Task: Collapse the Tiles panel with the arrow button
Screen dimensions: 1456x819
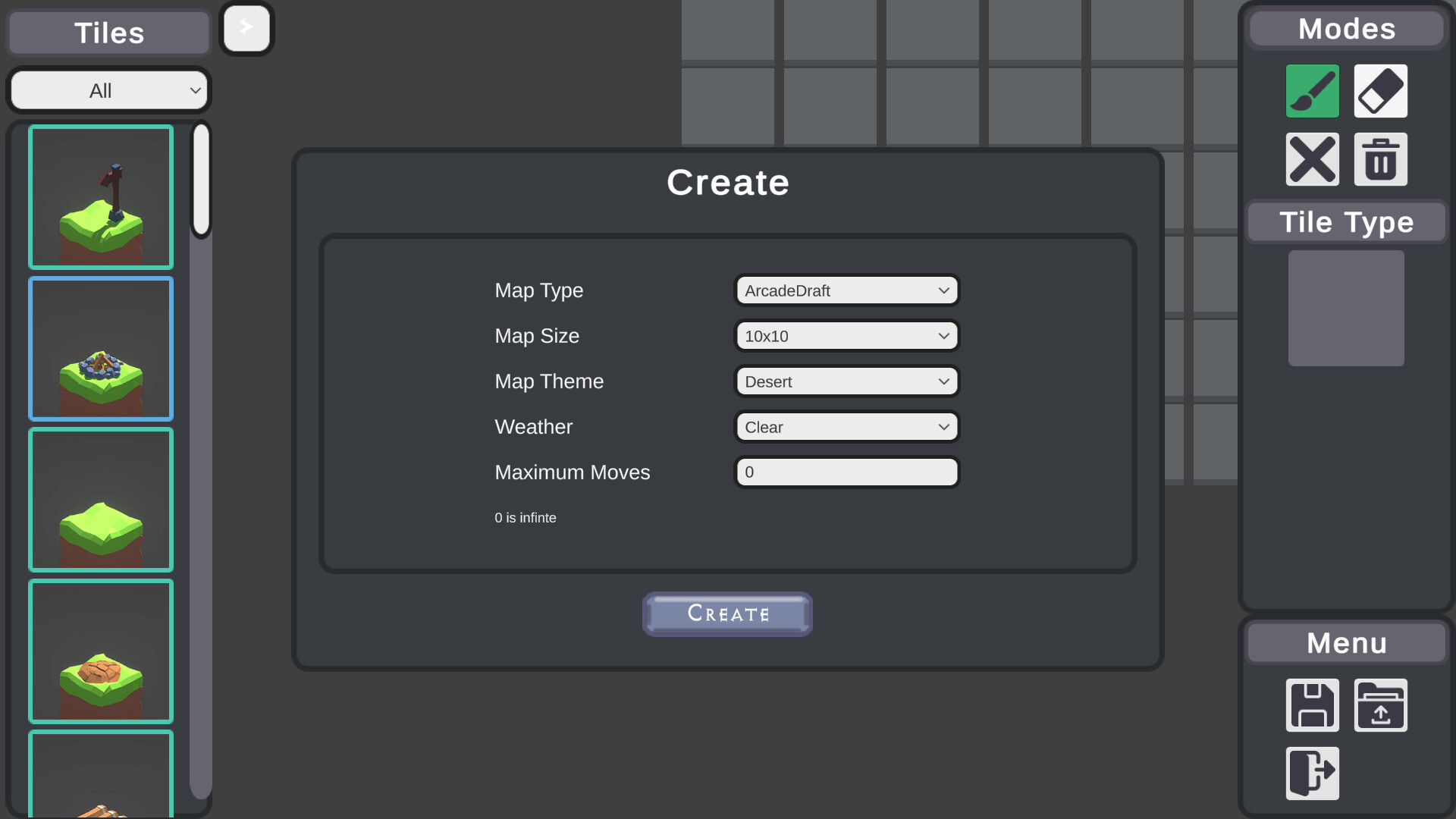Action: [x=246, y=27]
